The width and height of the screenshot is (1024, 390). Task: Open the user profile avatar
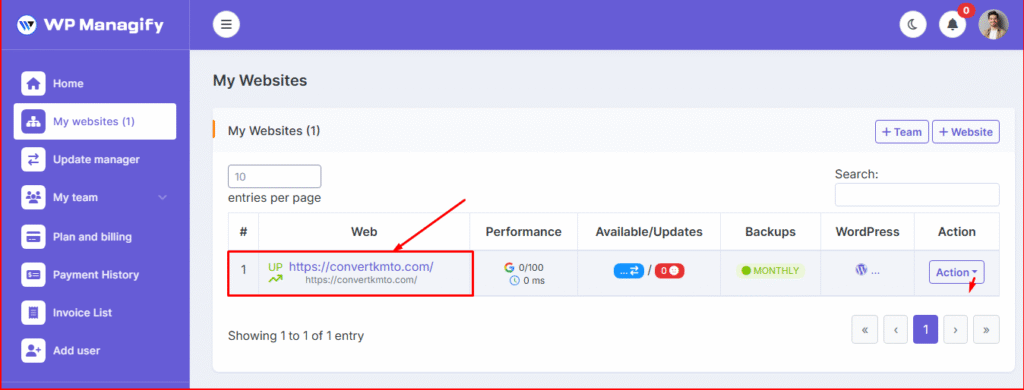(993, 25)
